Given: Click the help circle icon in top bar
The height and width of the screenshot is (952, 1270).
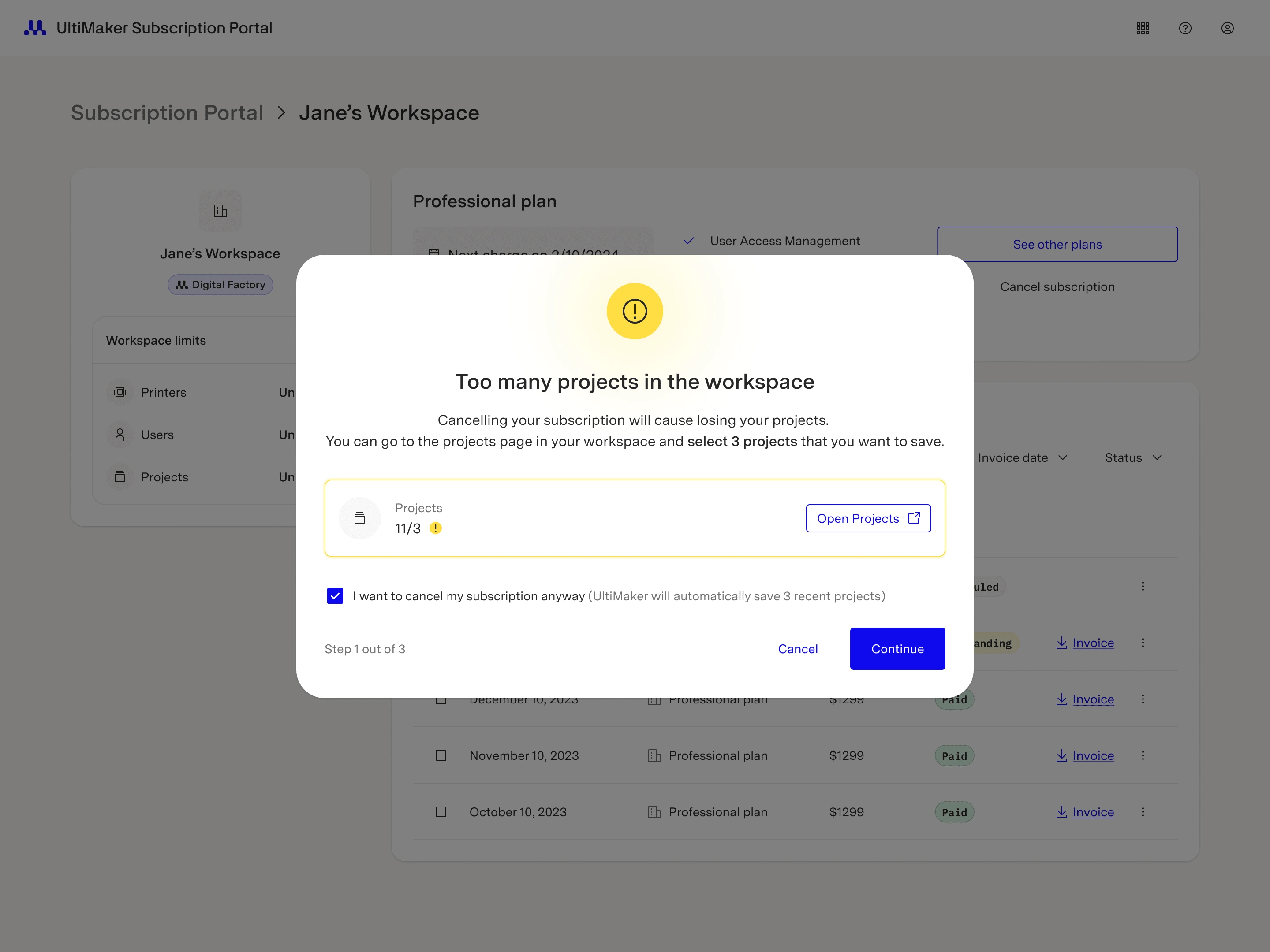Looking at the screenshot, I should coord(1185,28).
